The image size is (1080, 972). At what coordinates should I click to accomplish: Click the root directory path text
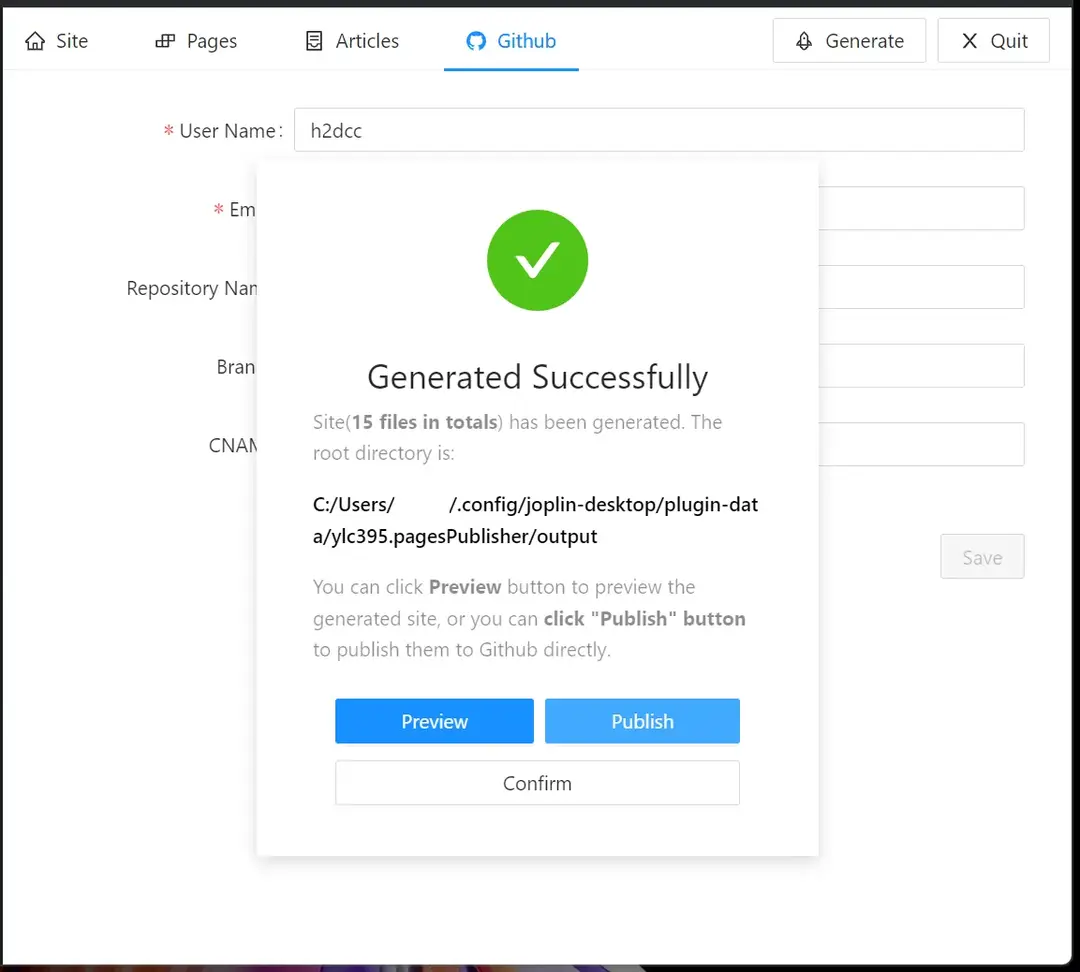(537, 519)
